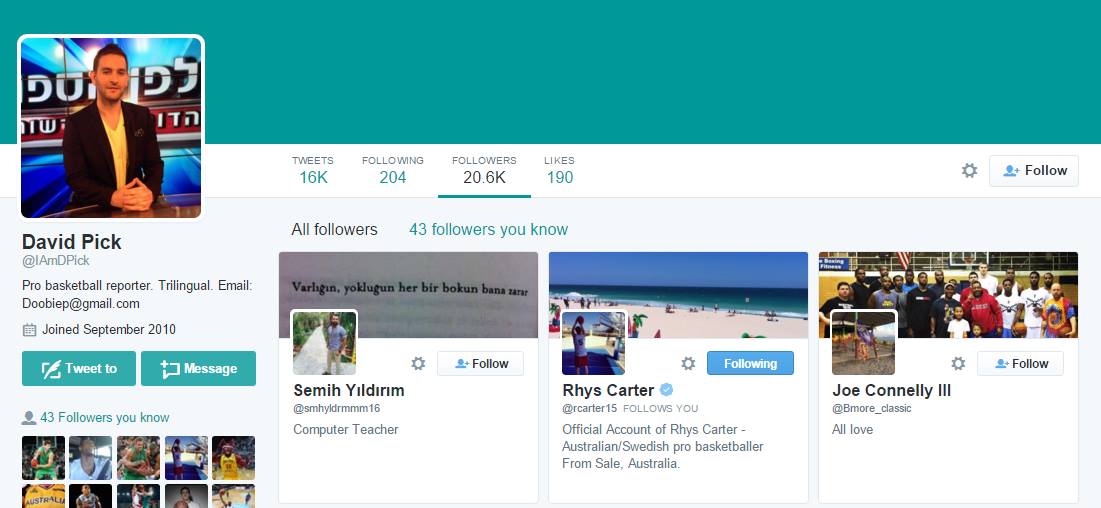Show 43 followers you know list
Viewport: 1101px width, 508px height.
click(488, 230)
